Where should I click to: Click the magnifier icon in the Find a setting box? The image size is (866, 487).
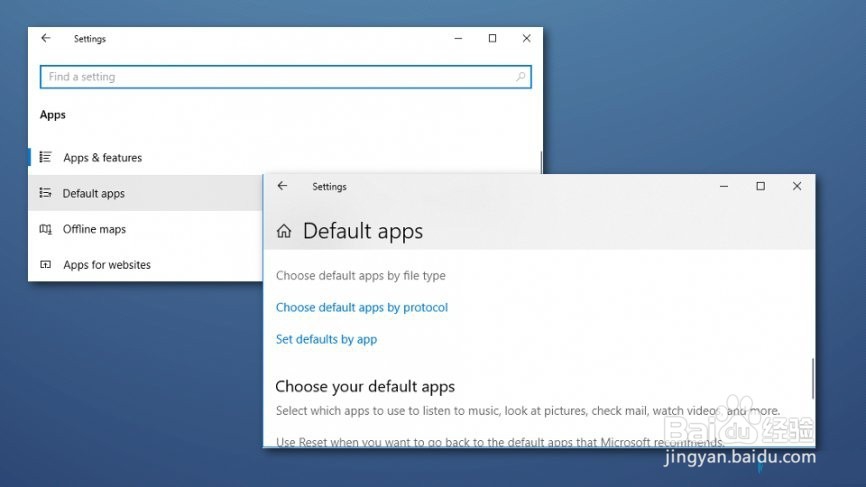click(520, 77)
